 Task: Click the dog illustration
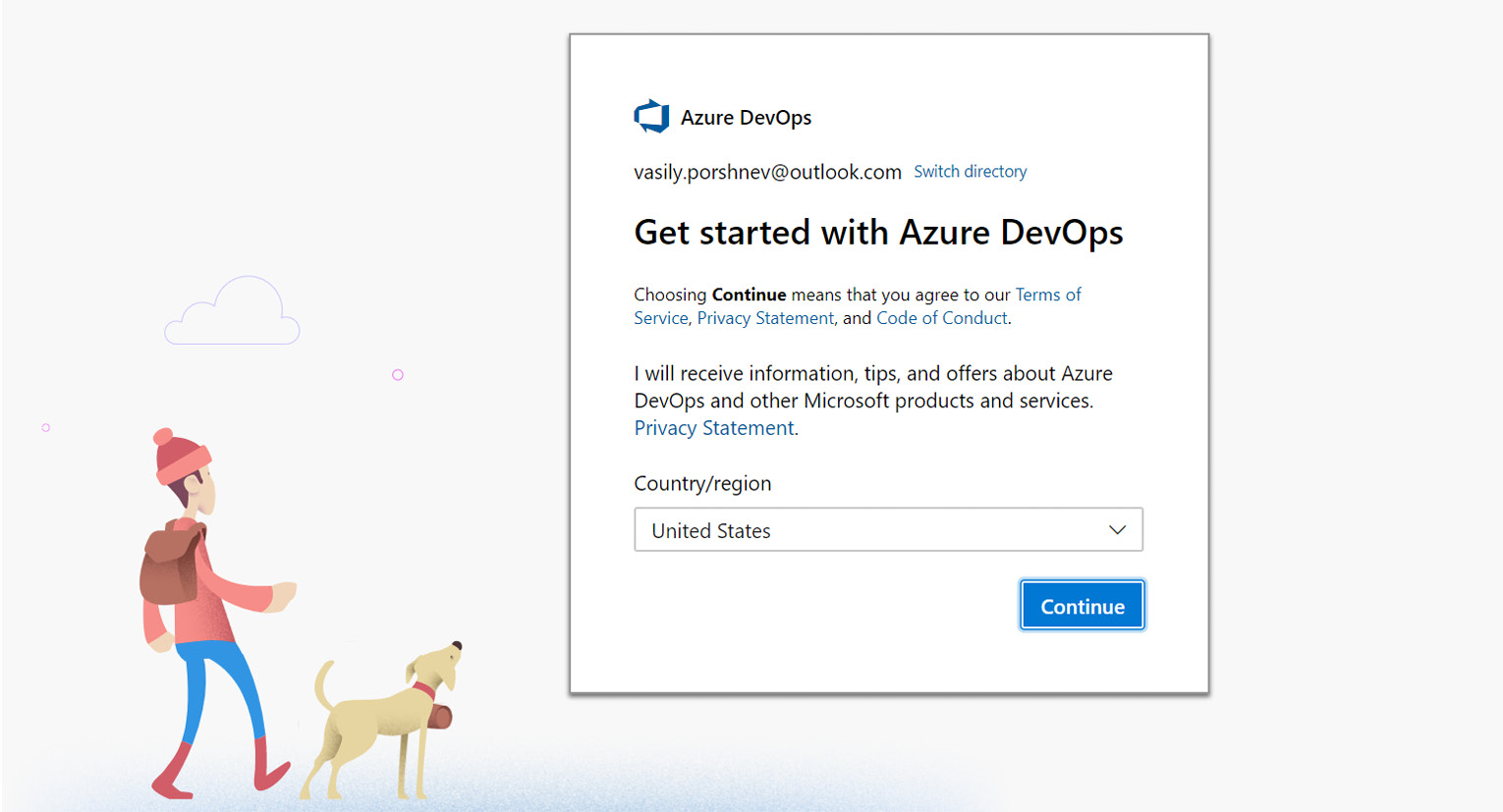[x=383, y=717]
